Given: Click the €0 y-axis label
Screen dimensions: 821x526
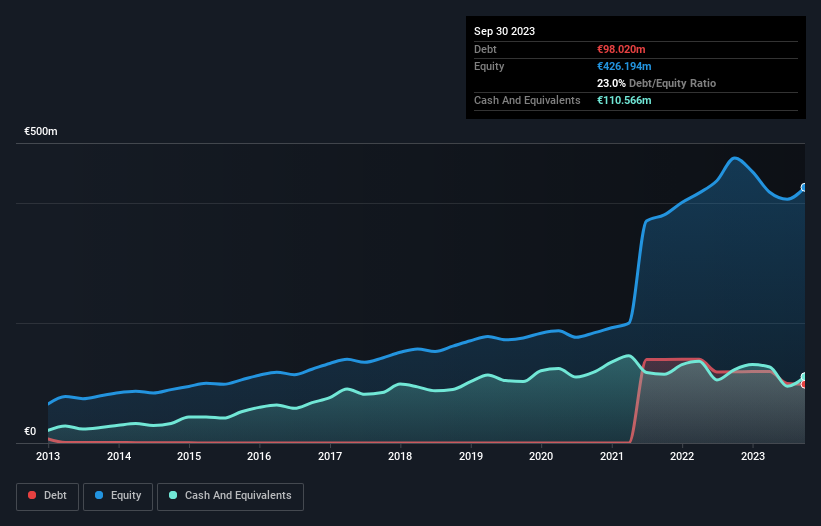Looking at the screenshot, I should click(x=30, y=431).
